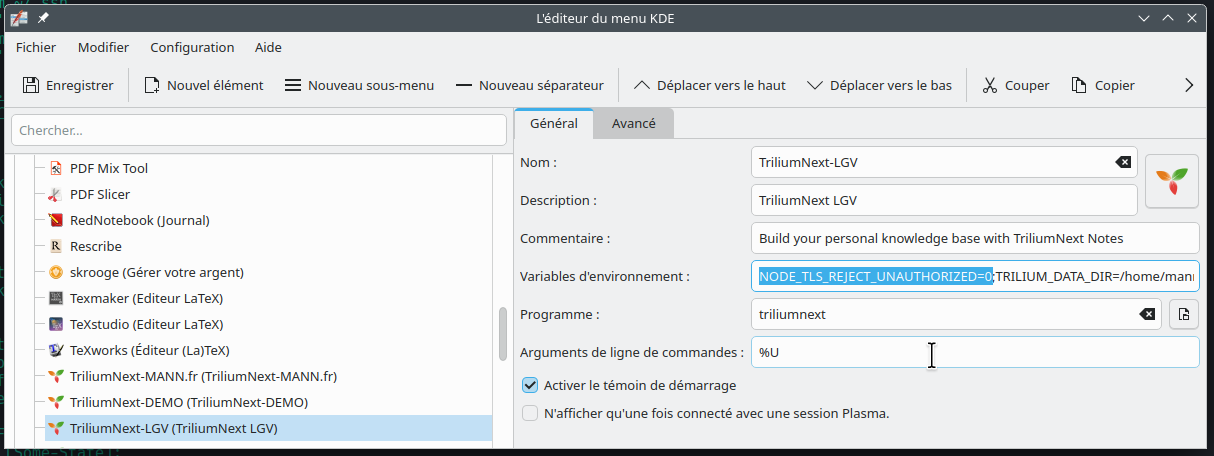Click the RedNotebook icon
The image size is (1214, 456).
coord(56,220)
